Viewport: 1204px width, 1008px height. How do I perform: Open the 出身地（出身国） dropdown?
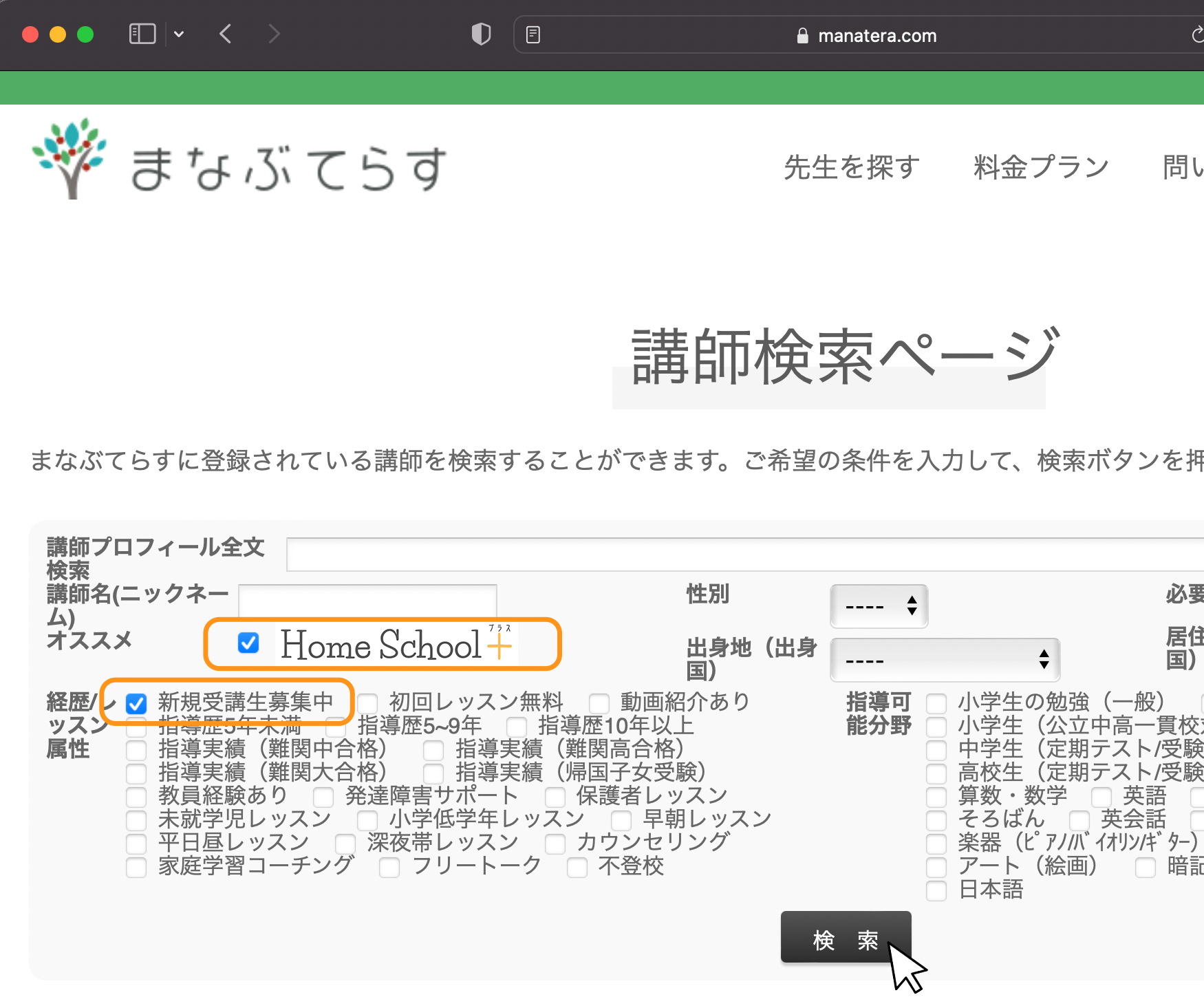tap(945, 659)
